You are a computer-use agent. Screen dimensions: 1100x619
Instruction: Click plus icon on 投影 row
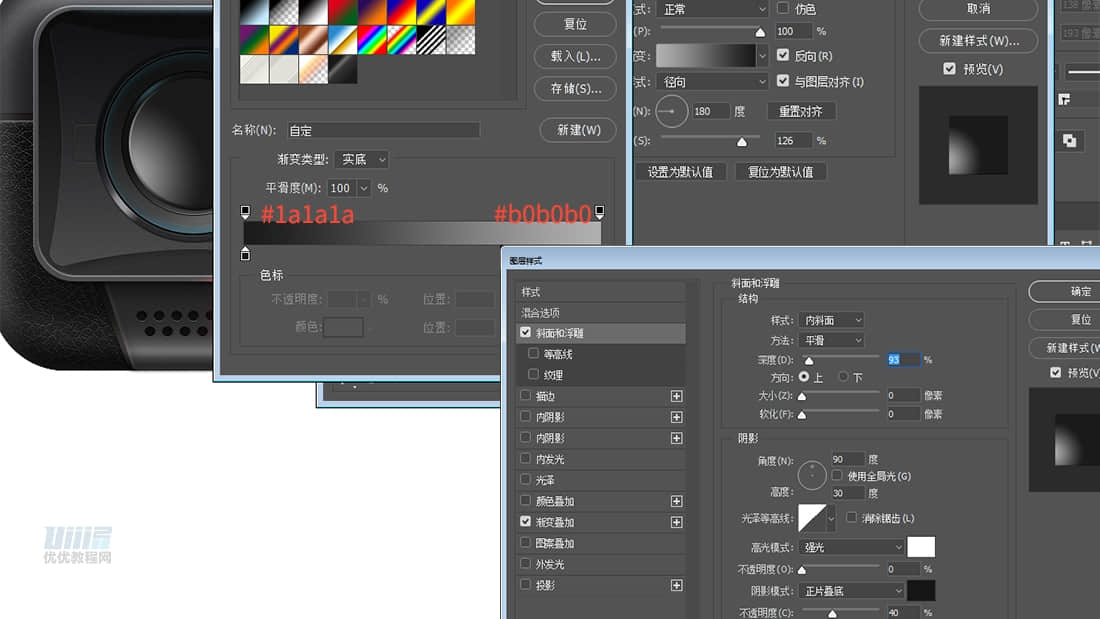coord(676,585)
